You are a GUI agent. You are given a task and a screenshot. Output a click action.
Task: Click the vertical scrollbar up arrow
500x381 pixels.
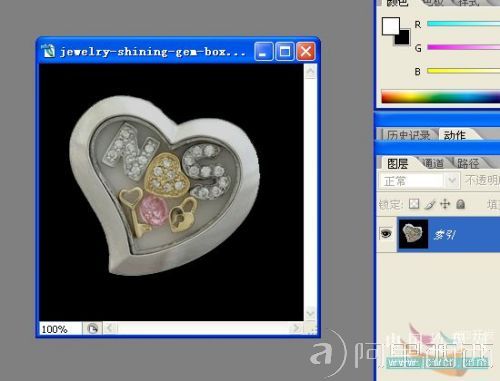(311, 71)
